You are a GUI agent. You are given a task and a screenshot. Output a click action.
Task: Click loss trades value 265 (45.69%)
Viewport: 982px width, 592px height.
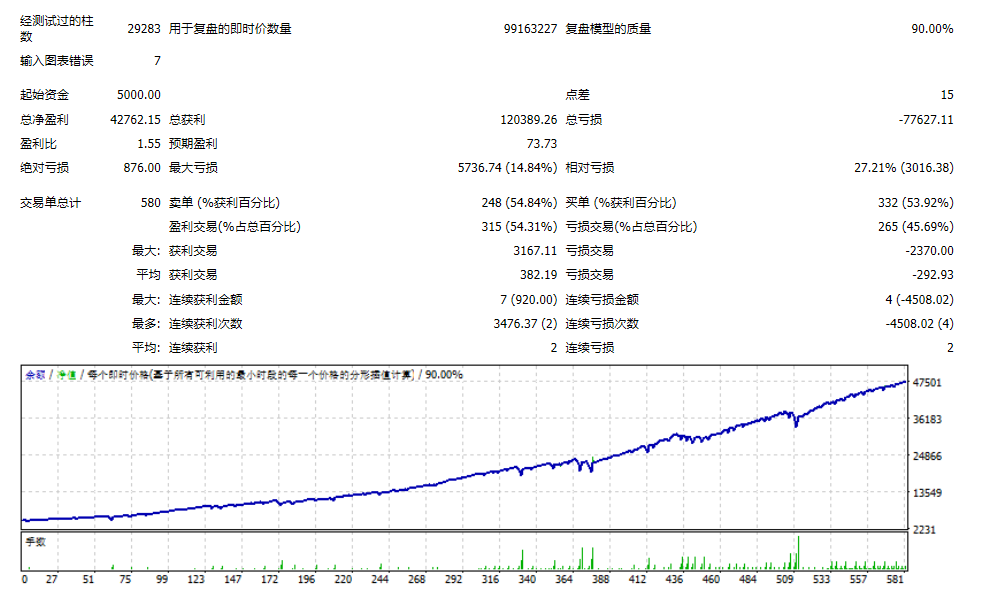(916, 227)
